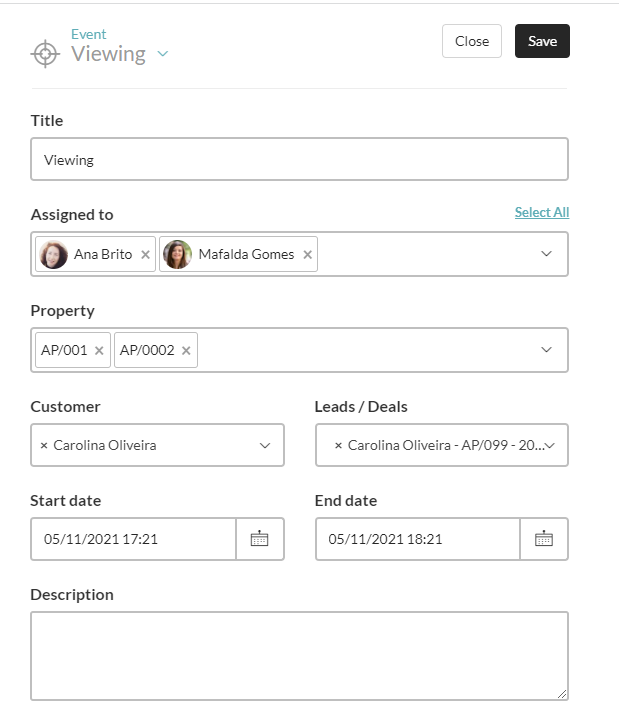Open the Start date calendar picker
Viewport: 619px width, 719px height.
coord(259,539)
